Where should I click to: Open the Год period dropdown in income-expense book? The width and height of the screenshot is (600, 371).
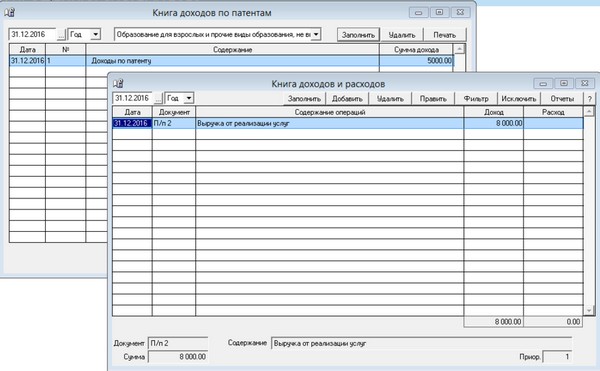pos(189,98)
